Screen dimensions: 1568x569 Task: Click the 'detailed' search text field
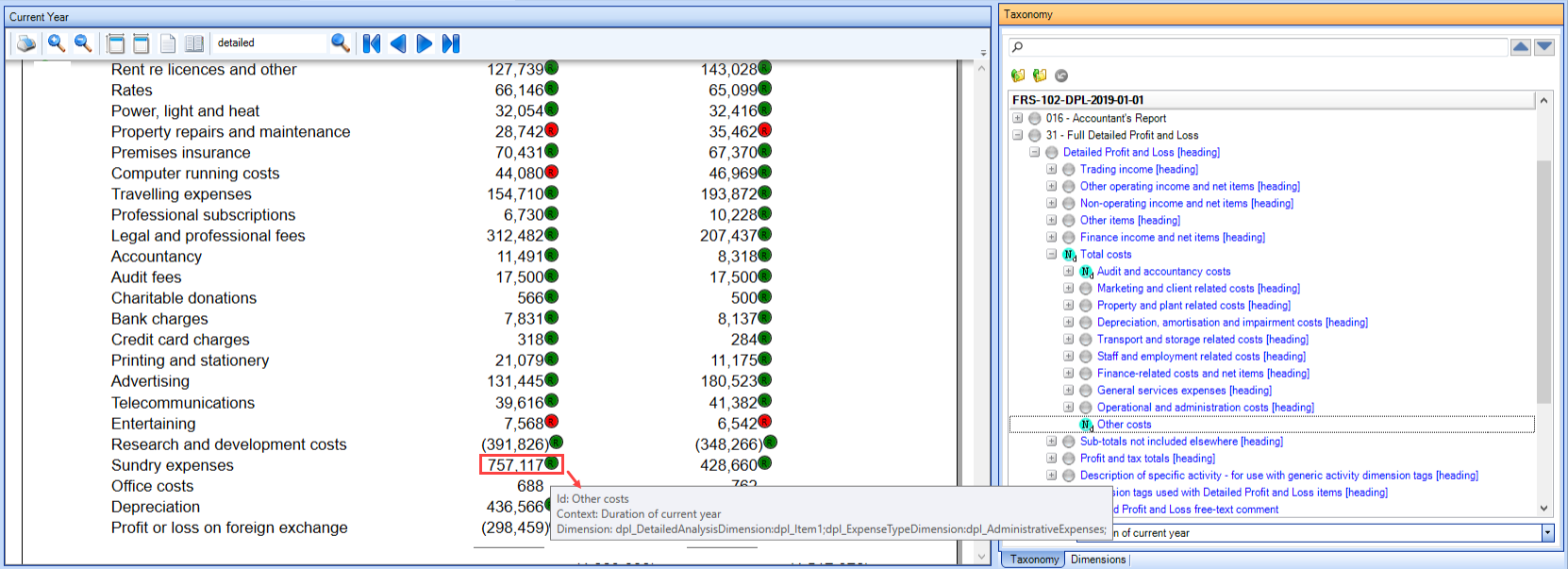click(x=269, y=43)
